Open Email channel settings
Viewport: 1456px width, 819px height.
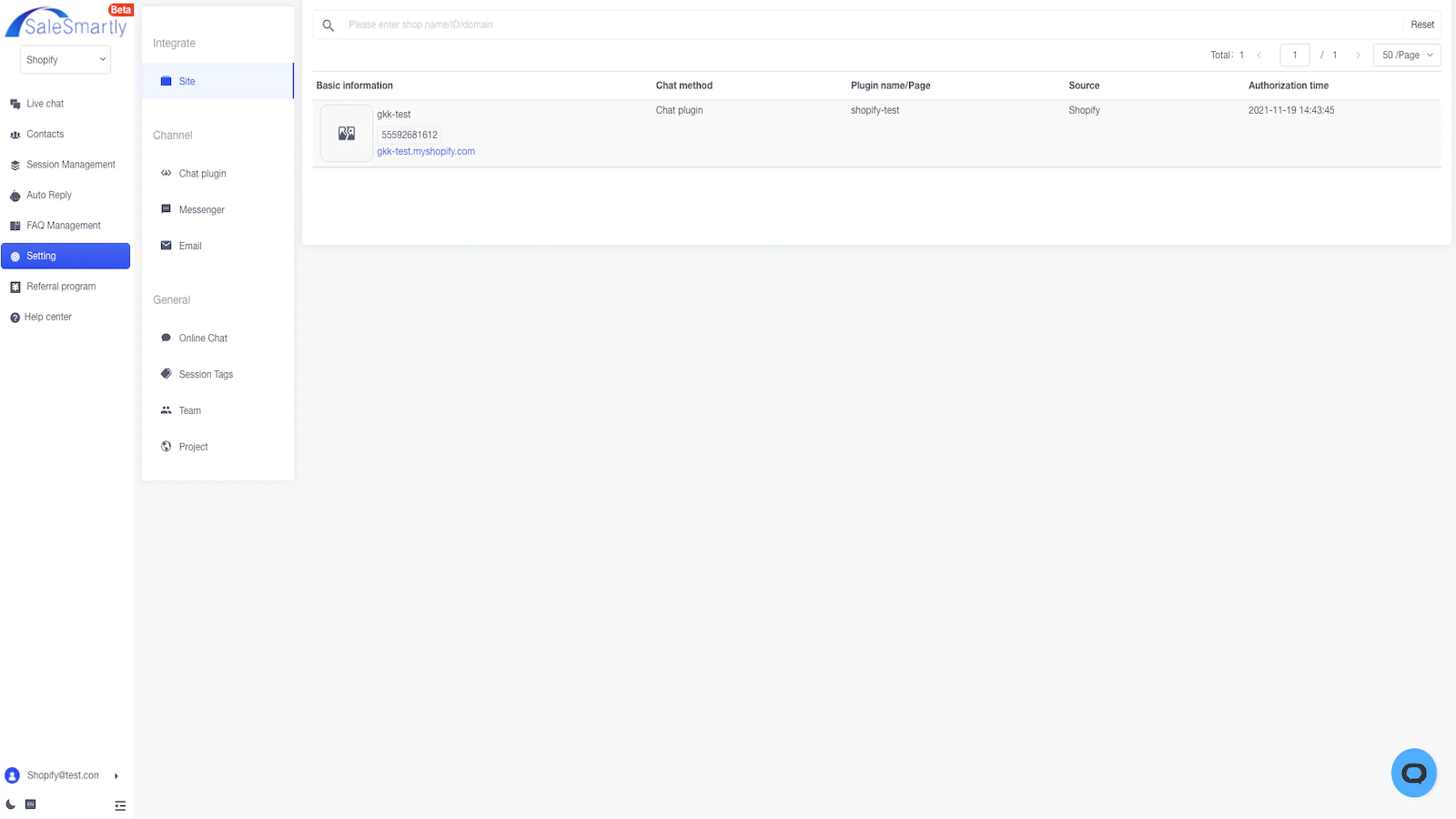coord(190,247)
